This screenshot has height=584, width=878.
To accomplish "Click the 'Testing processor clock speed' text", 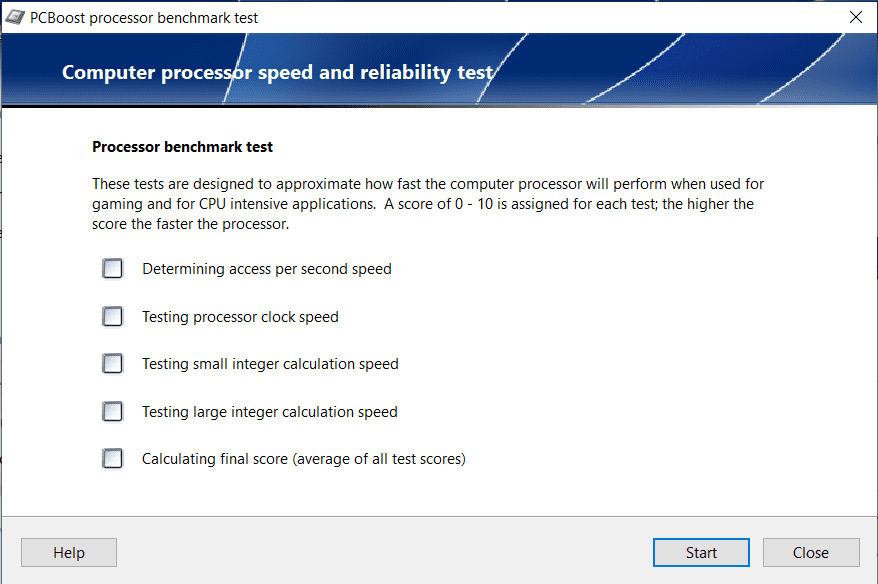I will pos(240,317).
